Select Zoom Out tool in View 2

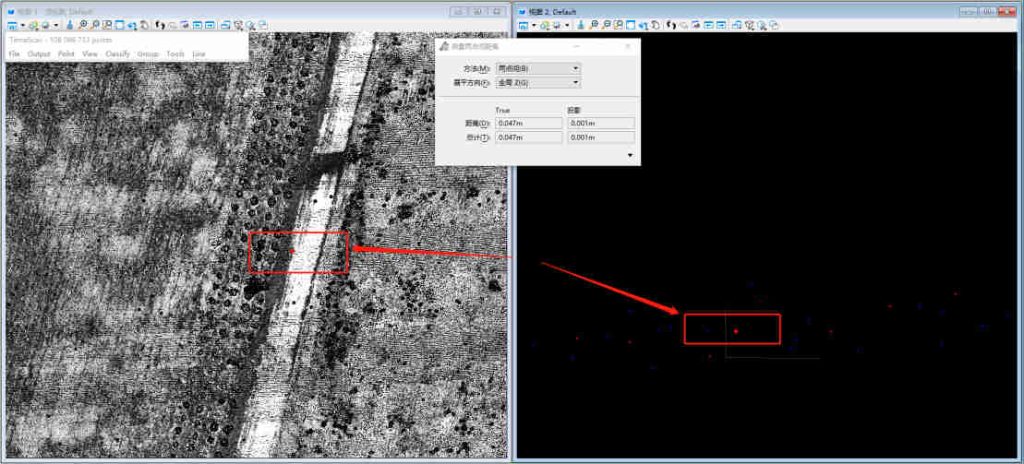607,25
